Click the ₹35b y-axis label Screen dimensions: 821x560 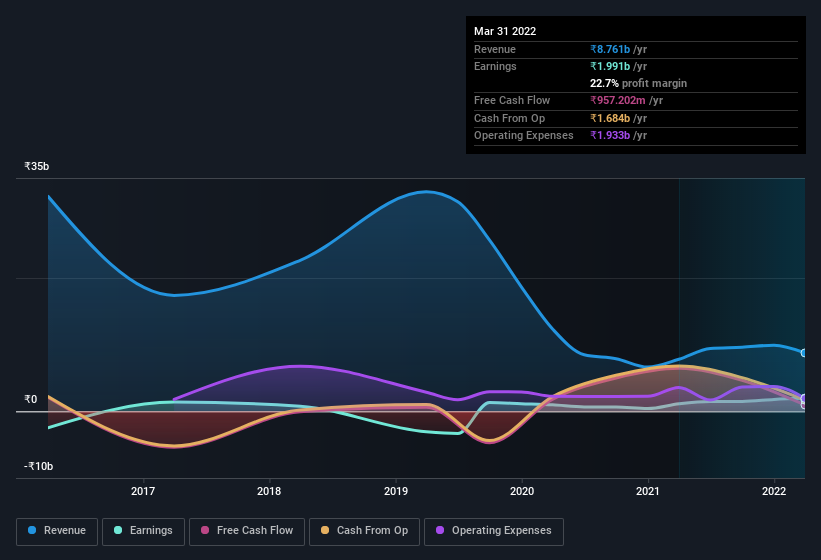click(37, 166)
